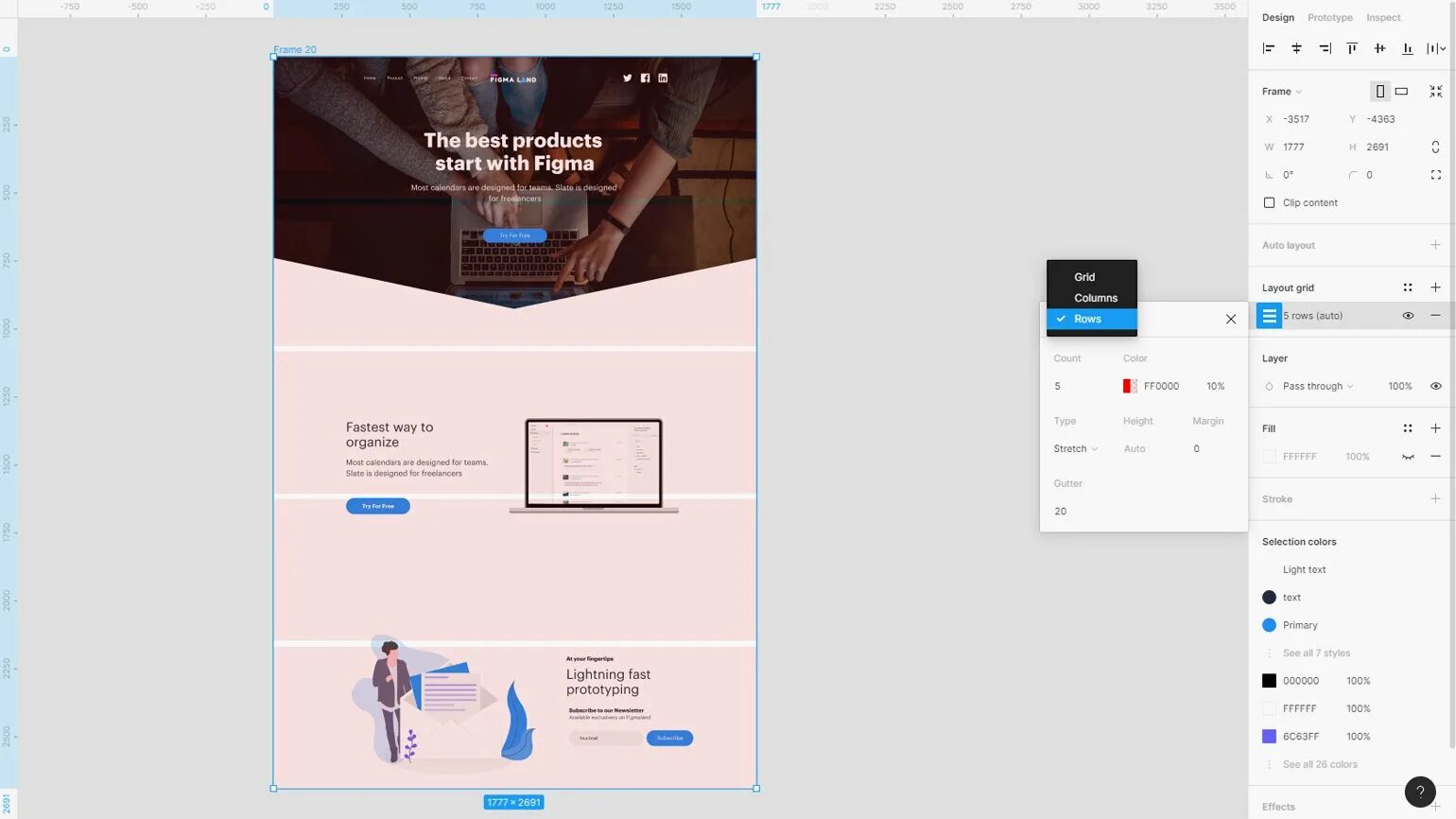Set frame orientation to portrait
The width and height of the screenshot is (1456, 819).
click(x=1380, y=92)
